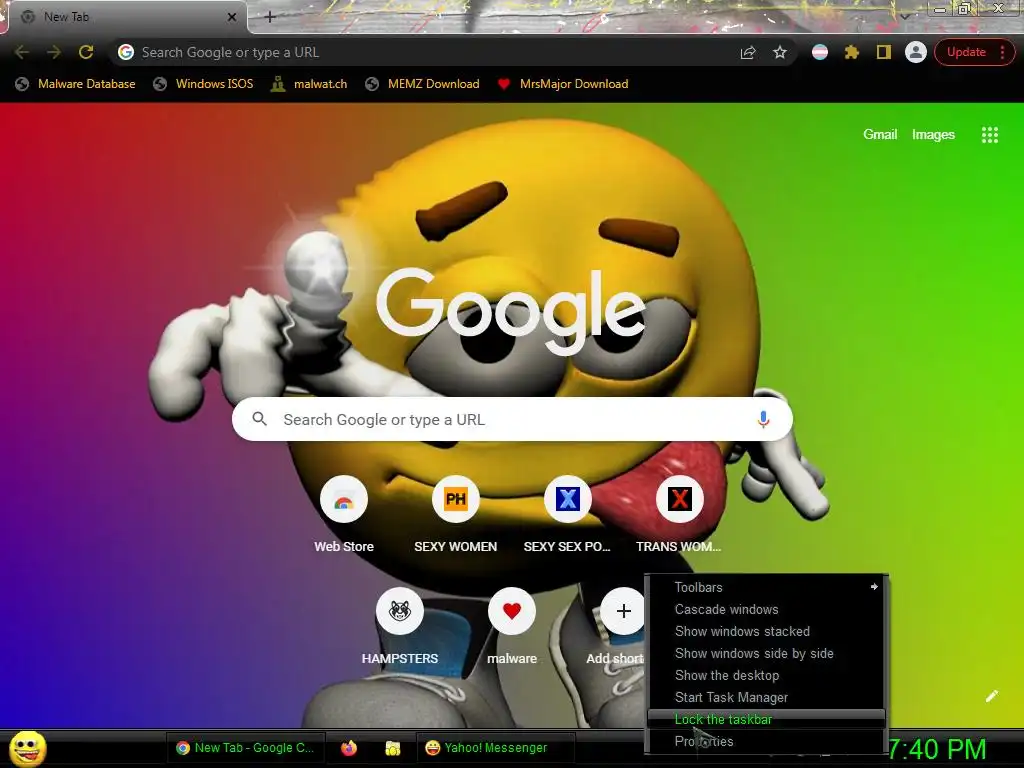The height and width of the screenshot is (768, 1024).
Task: Expand the Toolbars submenu arrow
Action: click(x=874, y=587)
